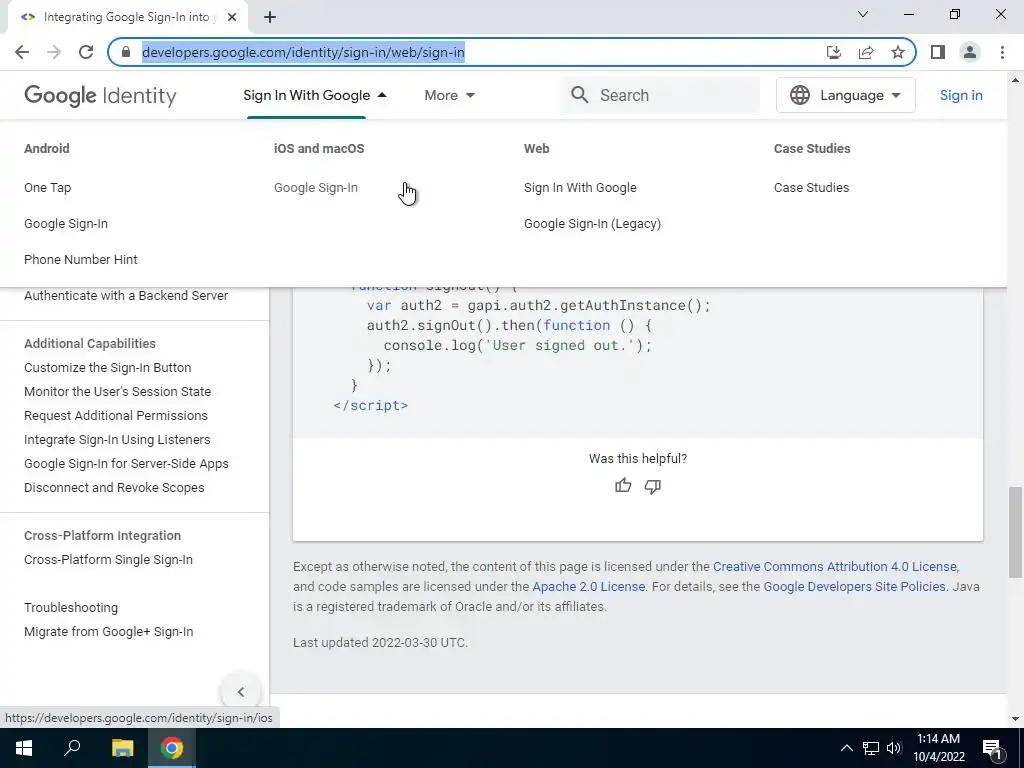Collapse the sidebar with the chevron button
The height and width of the screenshot is (768, 1024).
tap(241, 692)
